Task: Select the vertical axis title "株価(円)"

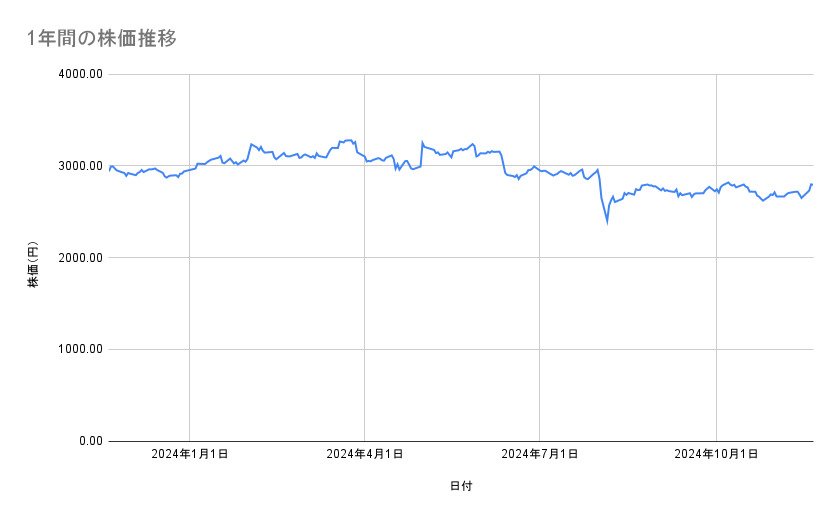Action: click(x=33, y=258)
